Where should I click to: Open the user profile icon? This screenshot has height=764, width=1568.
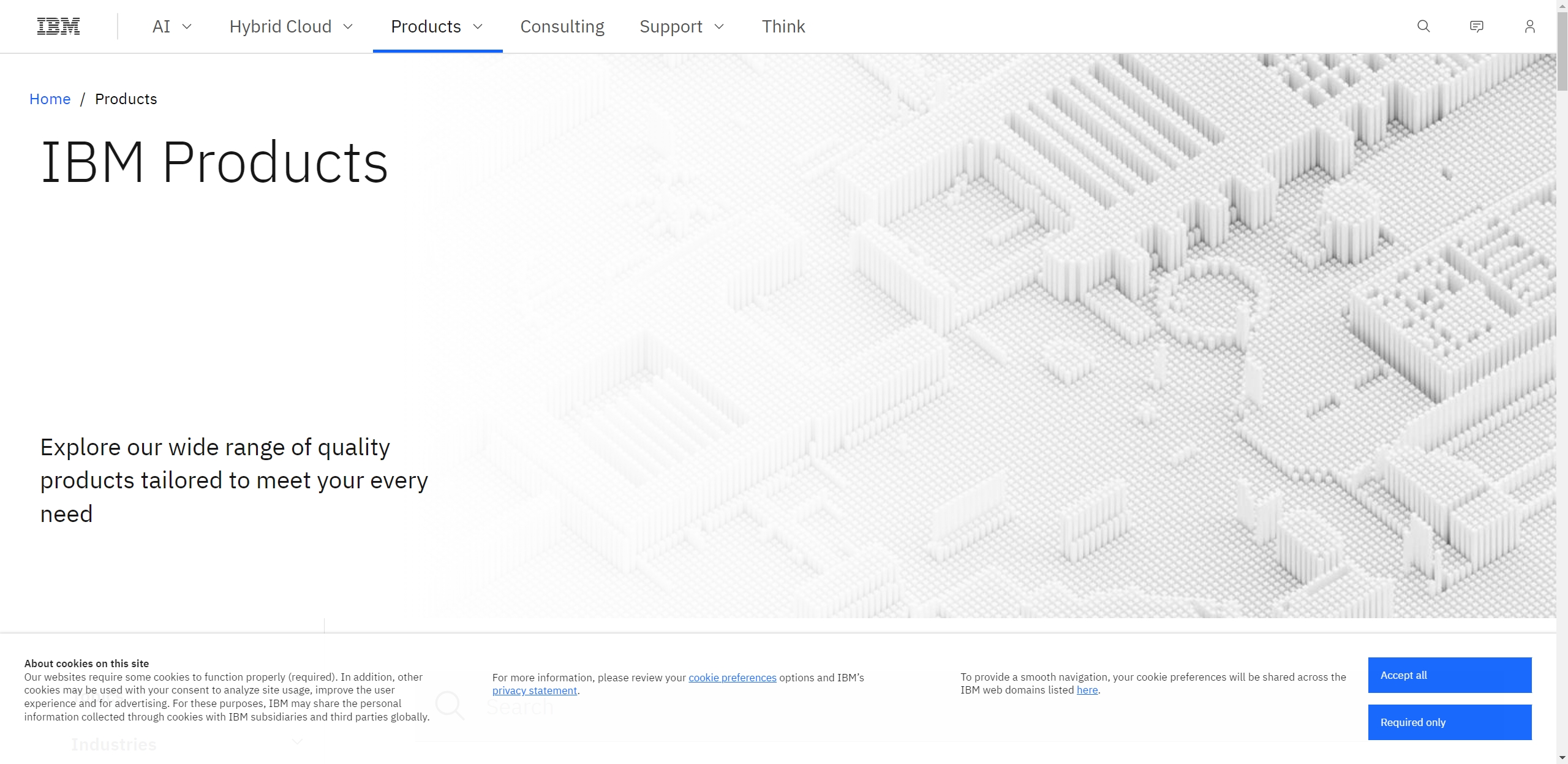coord(1529,26)
